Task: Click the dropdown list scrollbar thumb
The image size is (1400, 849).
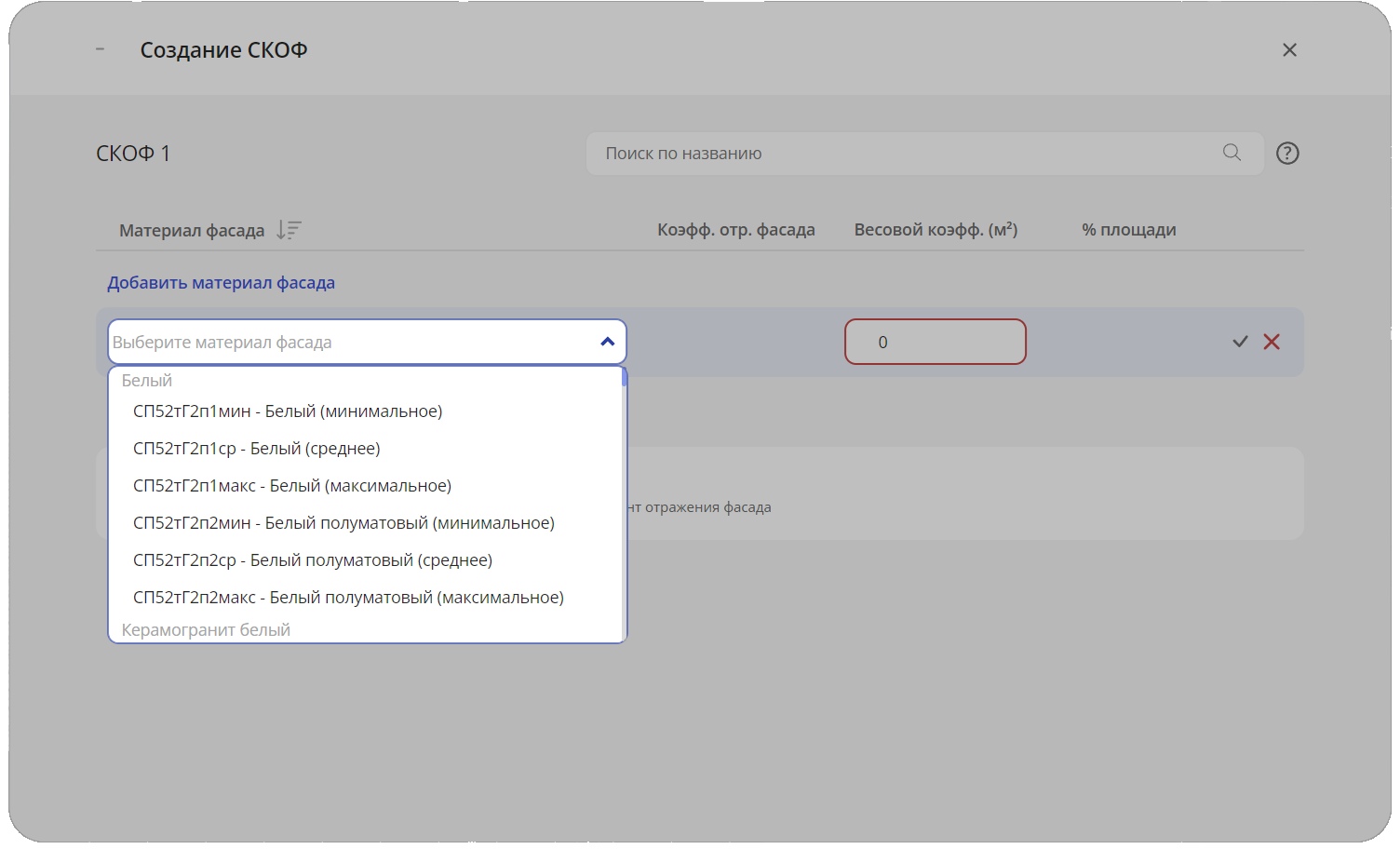Action: pos(625,376)
